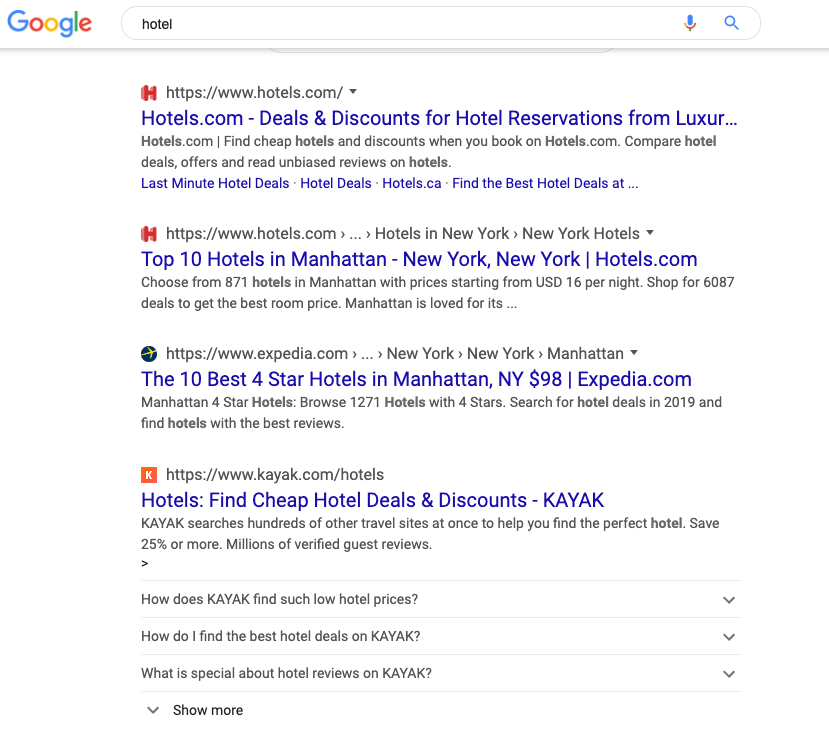Click the blue search magnifier icon

pos(731,23)
